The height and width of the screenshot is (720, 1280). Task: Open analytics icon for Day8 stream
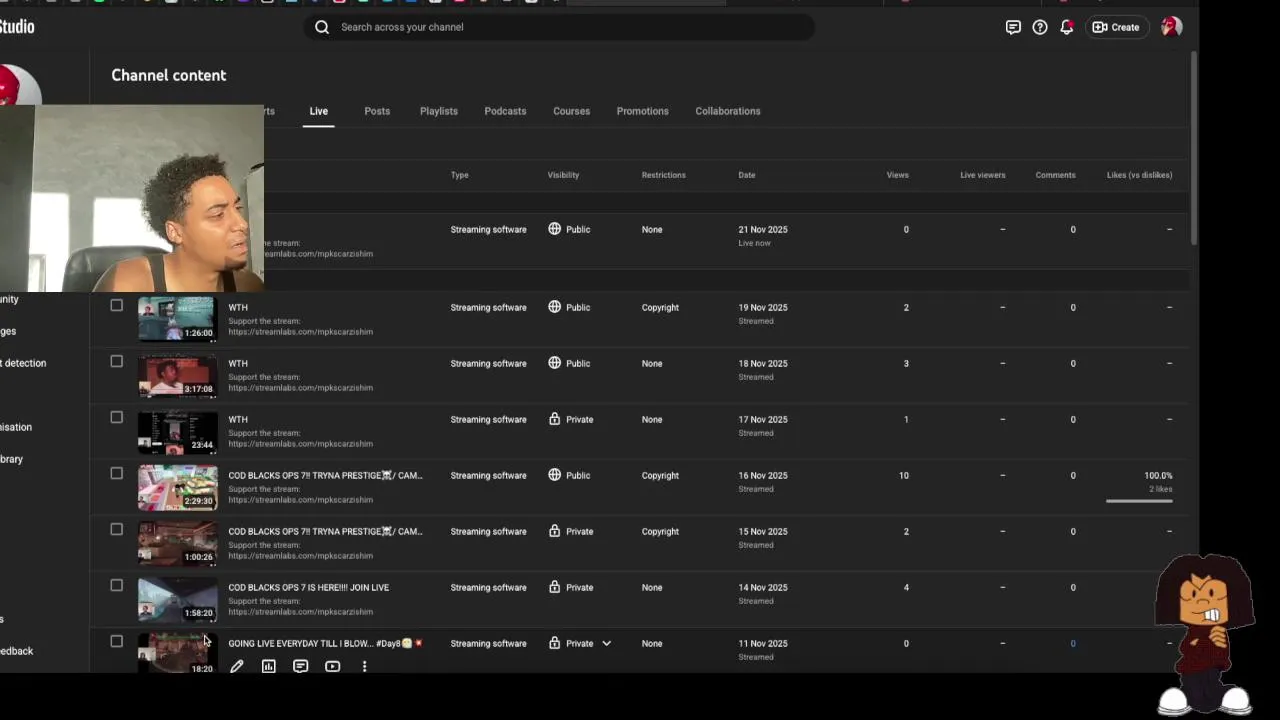click(269, 666)
